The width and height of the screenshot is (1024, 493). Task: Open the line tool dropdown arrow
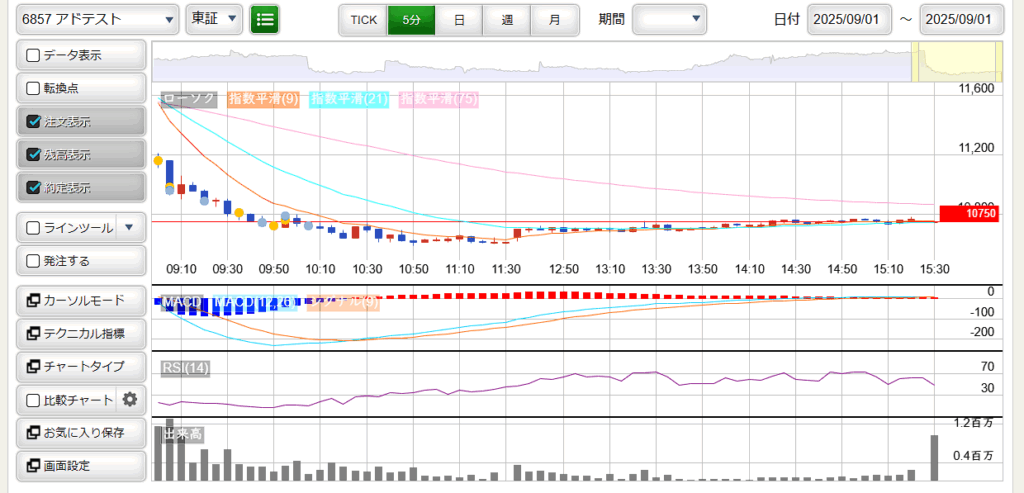[129, 227]
